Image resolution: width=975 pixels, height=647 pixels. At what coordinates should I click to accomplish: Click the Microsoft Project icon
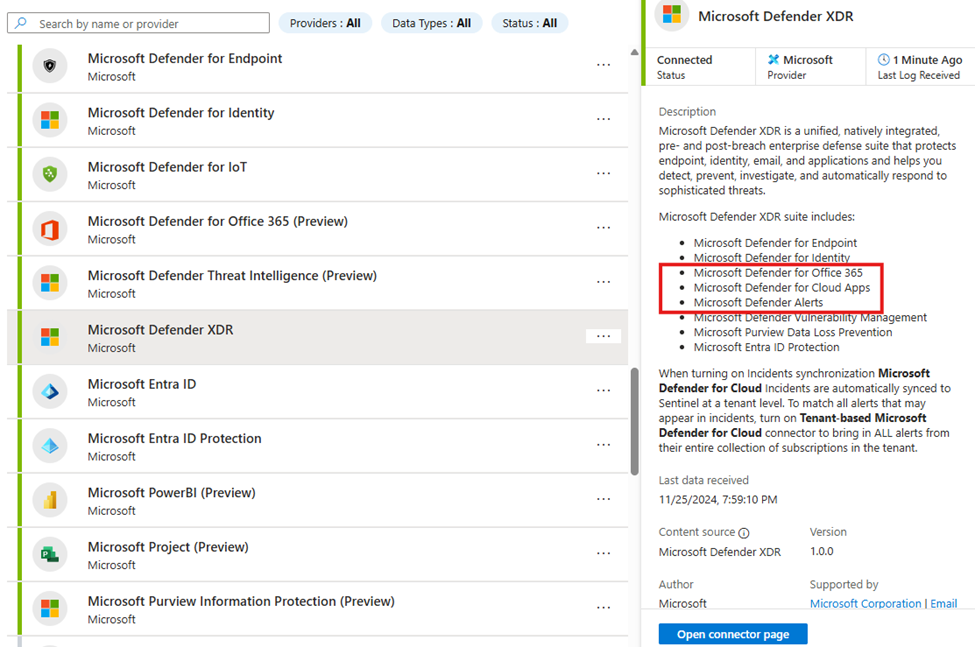50,554
